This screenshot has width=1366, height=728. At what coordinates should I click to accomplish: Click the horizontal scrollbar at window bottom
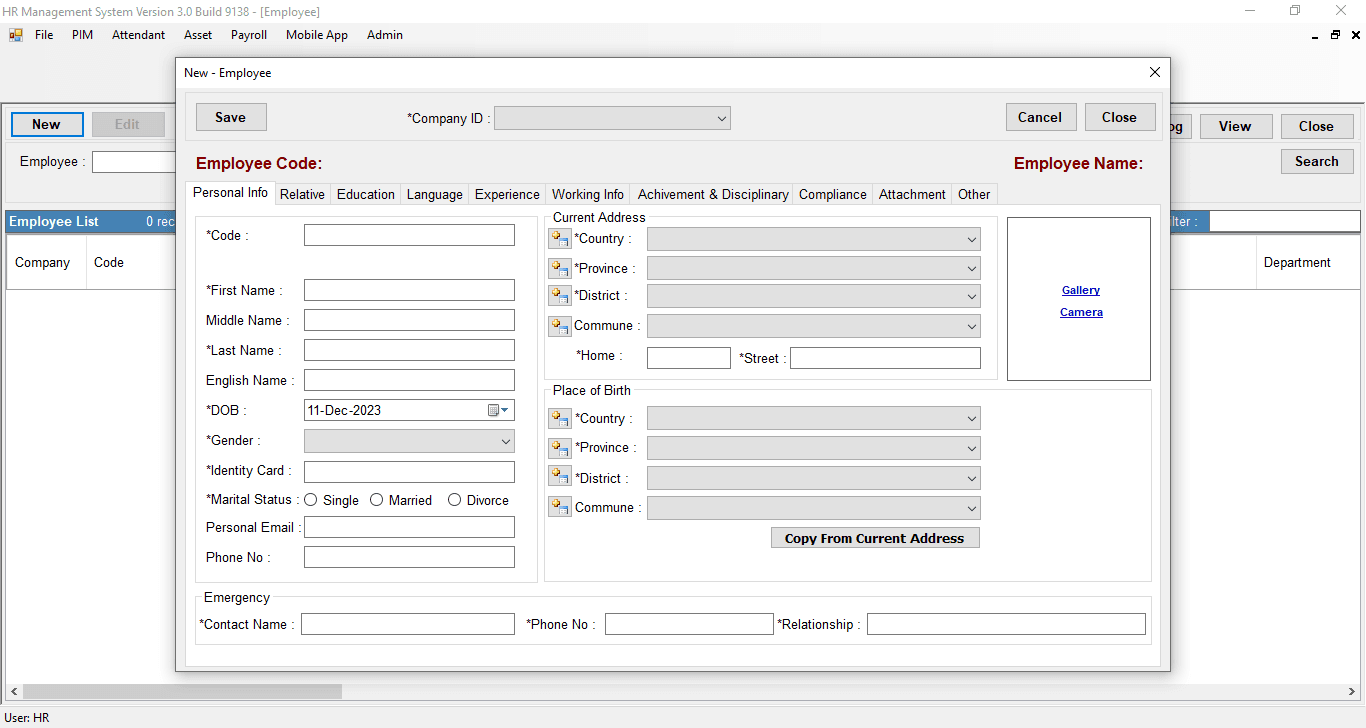(x=182, y=692)
